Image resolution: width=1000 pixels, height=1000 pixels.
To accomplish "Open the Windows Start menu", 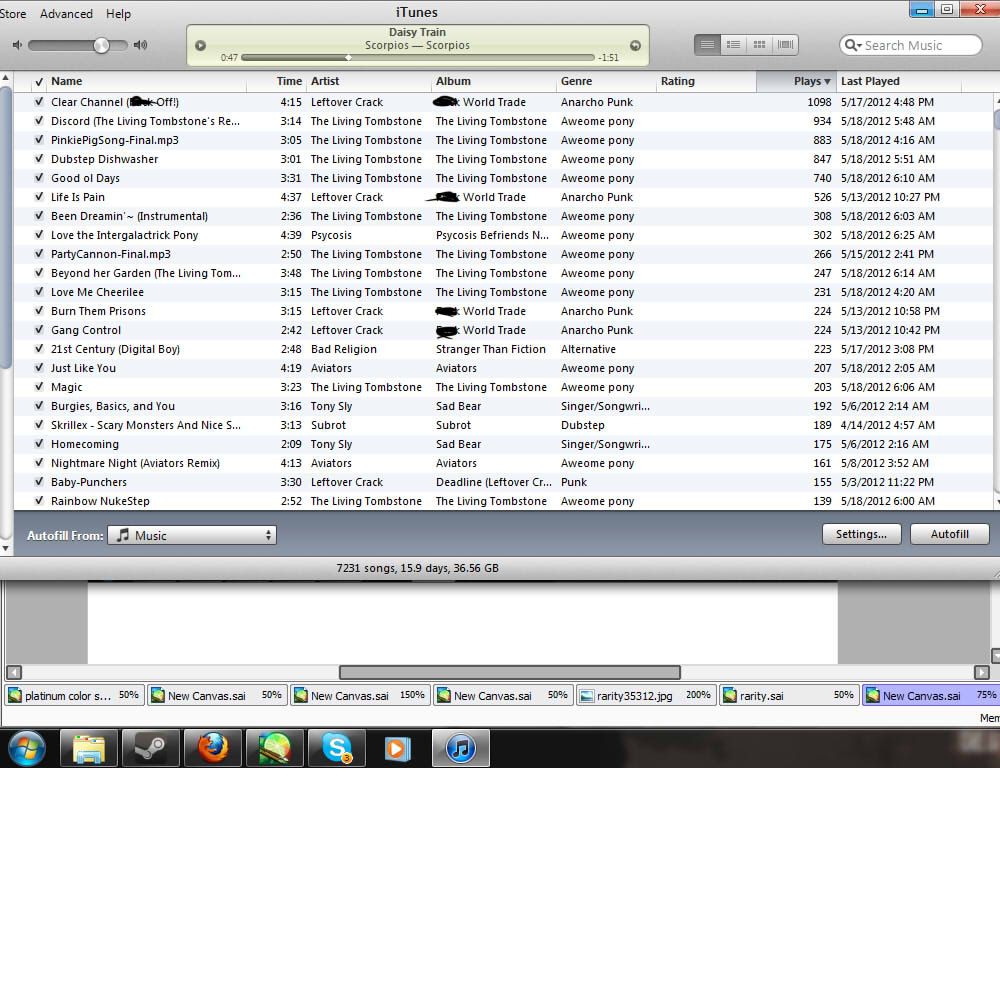I will pyautogui.click(x=27, y=747).
